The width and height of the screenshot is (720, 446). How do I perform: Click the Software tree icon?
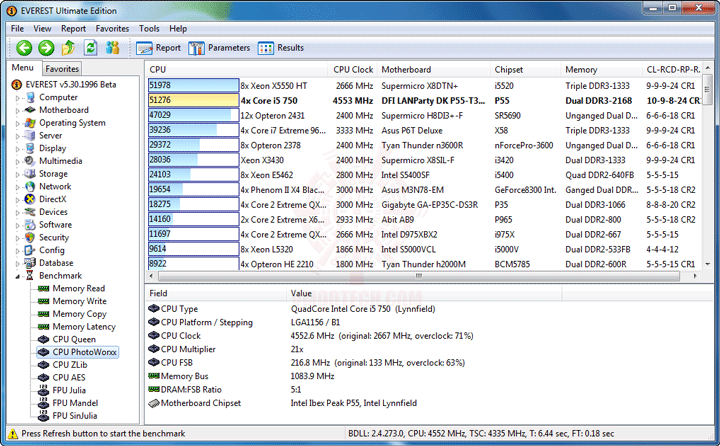tap(30, 225)
